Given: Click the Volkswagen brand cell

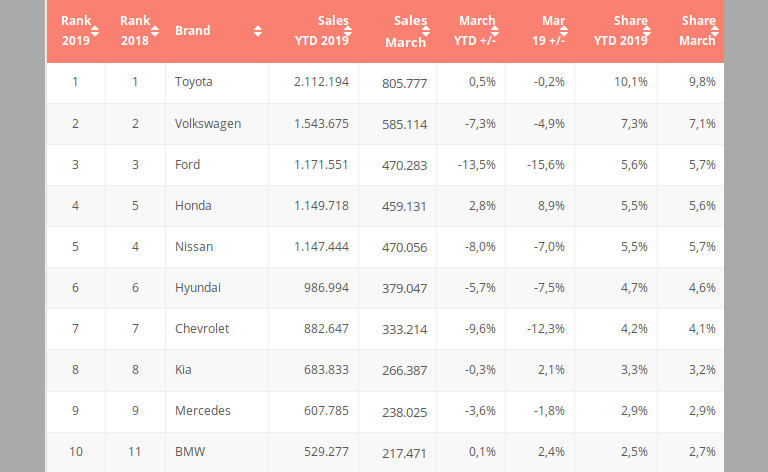Looking at the screenshot, I should [208, 123].
